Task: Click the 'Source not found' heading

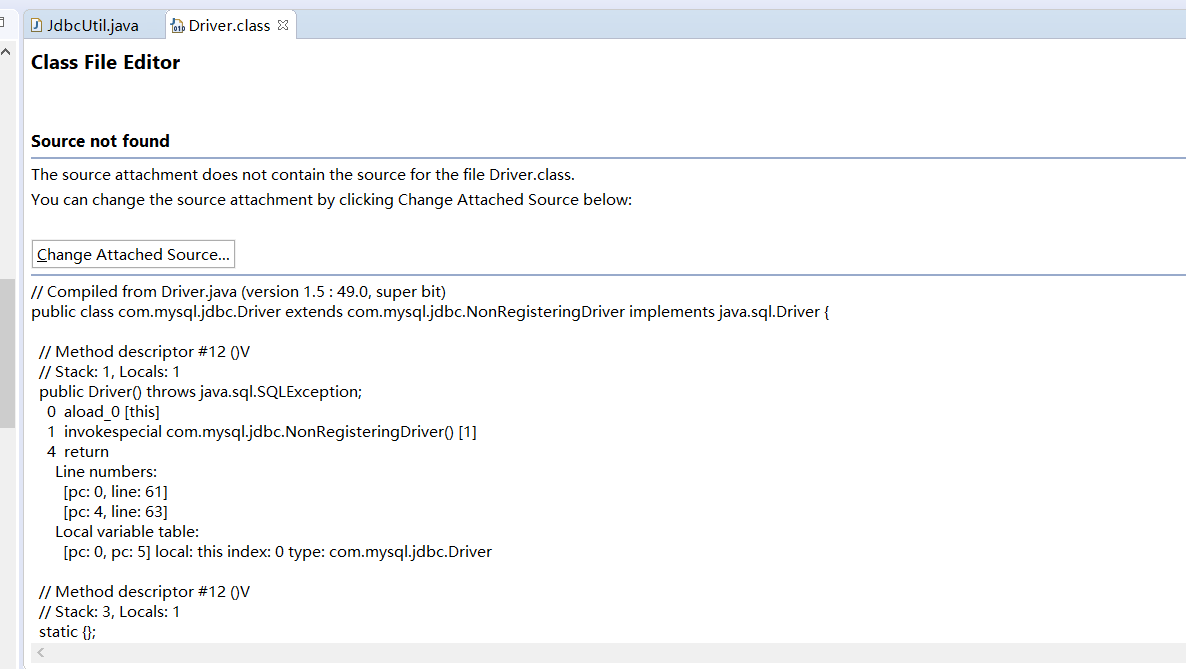Action: [x=100, y=142]
